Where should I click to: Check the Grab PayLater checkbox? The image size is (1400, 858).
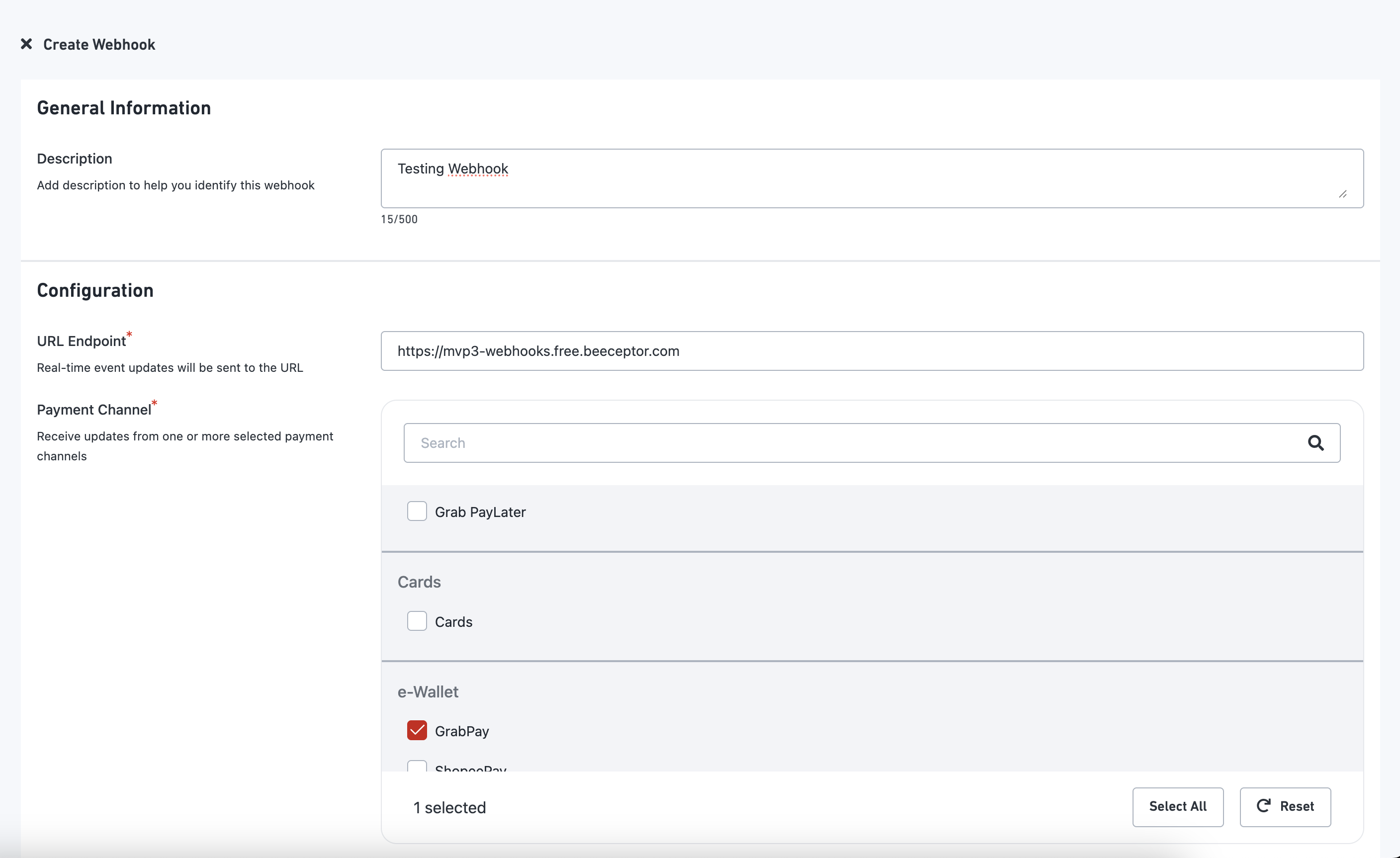coord(417,512)
